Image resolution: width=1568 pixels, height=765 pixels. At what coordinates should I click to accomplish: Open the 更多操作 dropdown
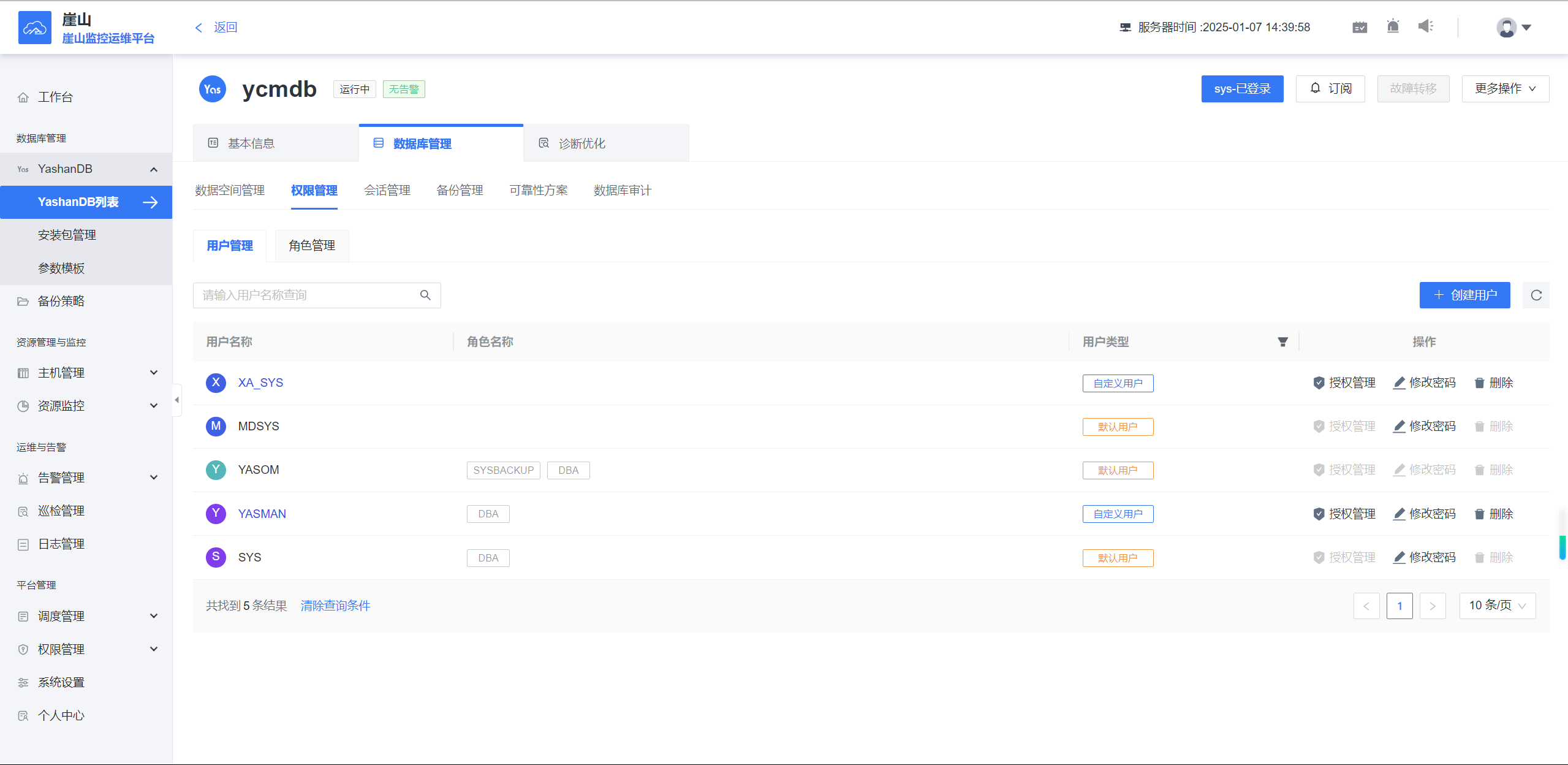point(1505,89)
